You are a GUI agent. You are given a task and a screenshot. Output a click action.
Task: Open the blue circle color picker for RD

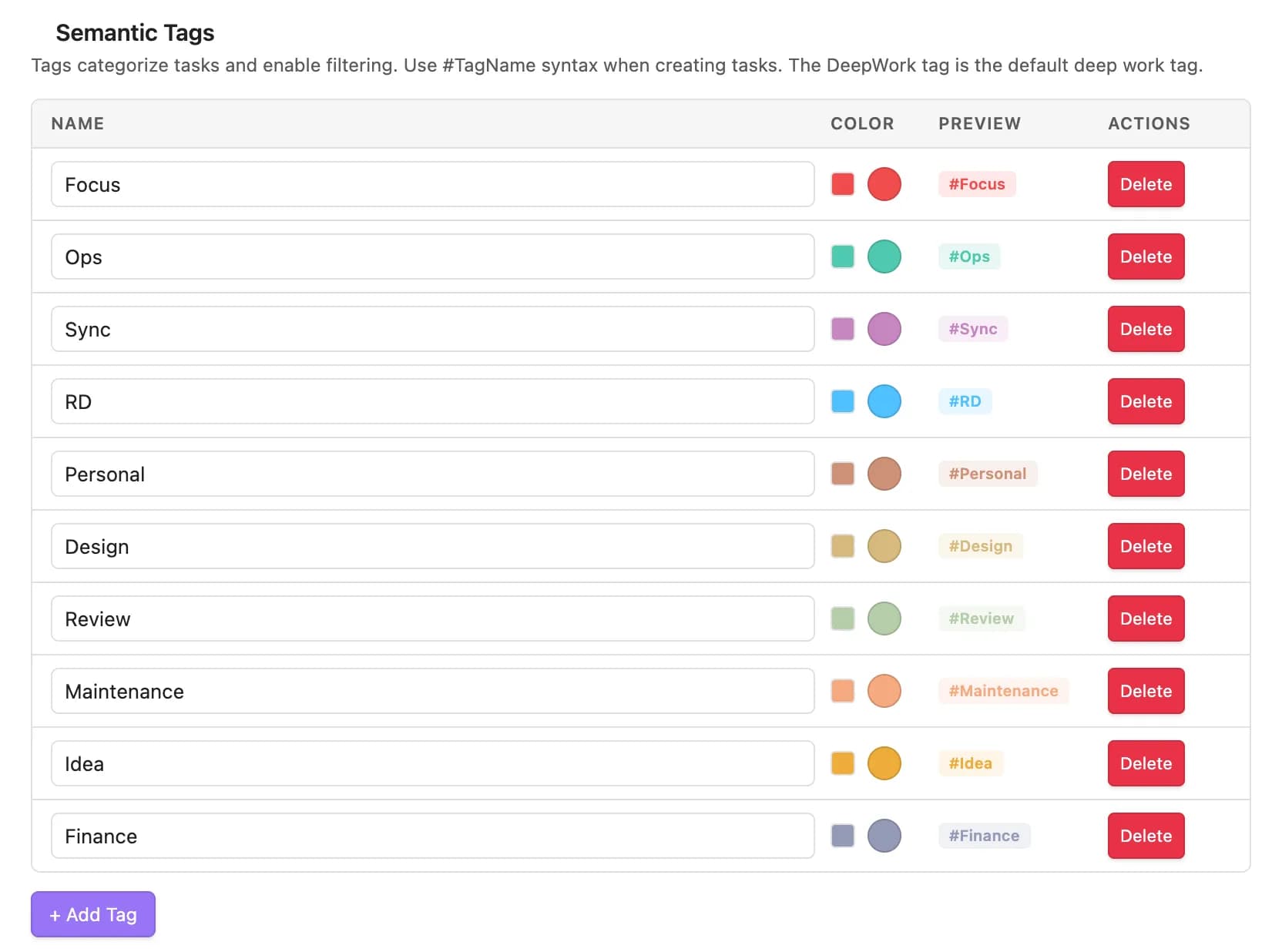pos(884,401)
